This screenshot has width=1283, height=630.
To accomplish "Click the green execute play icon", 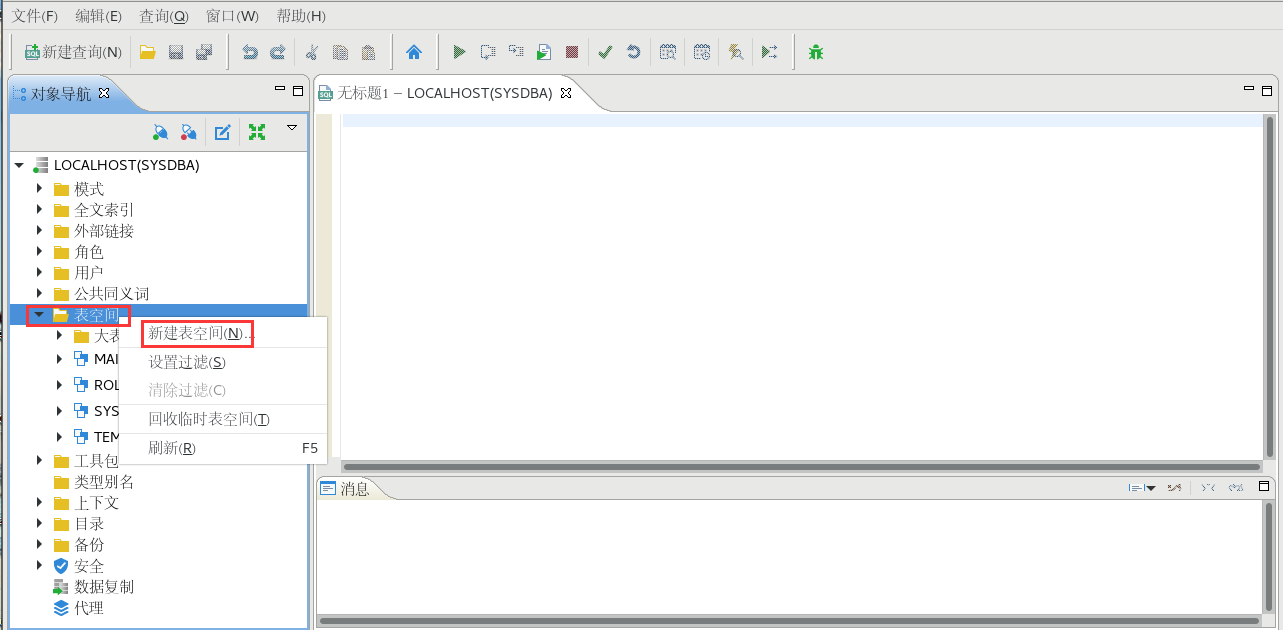I will pyautogui.click(x=460, y=52).
